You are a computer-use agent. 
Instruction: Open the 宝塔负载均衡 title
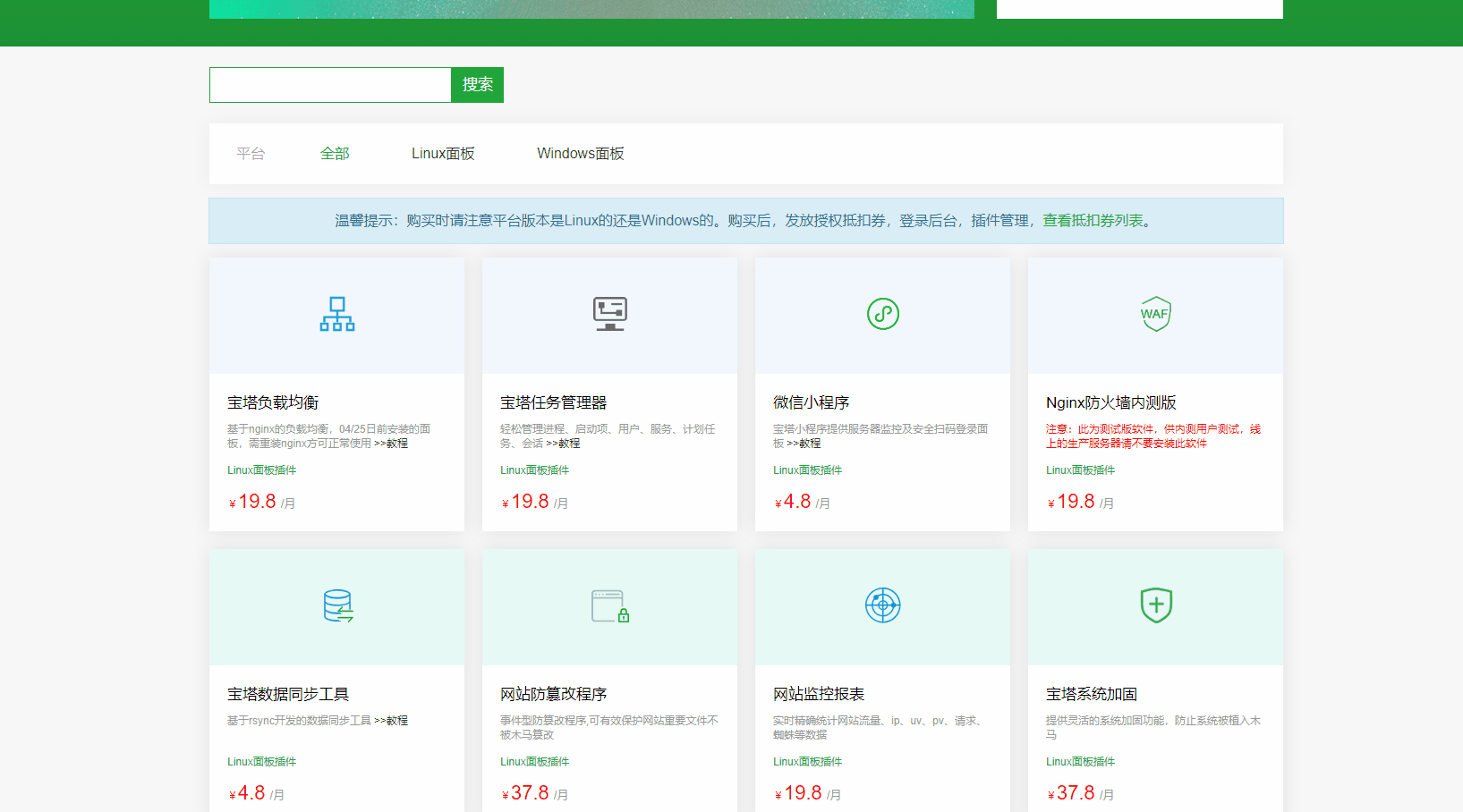pyautogui.click(x=273, y=402)
